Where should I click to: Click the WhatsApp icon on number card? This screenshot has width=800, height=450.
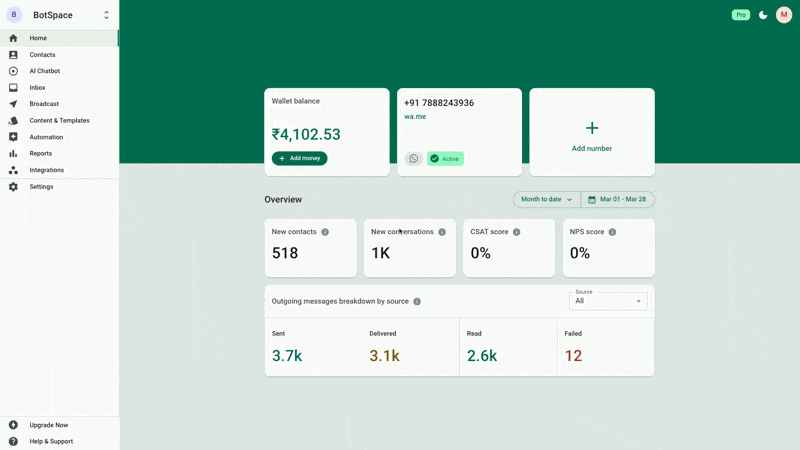(414, 159)
